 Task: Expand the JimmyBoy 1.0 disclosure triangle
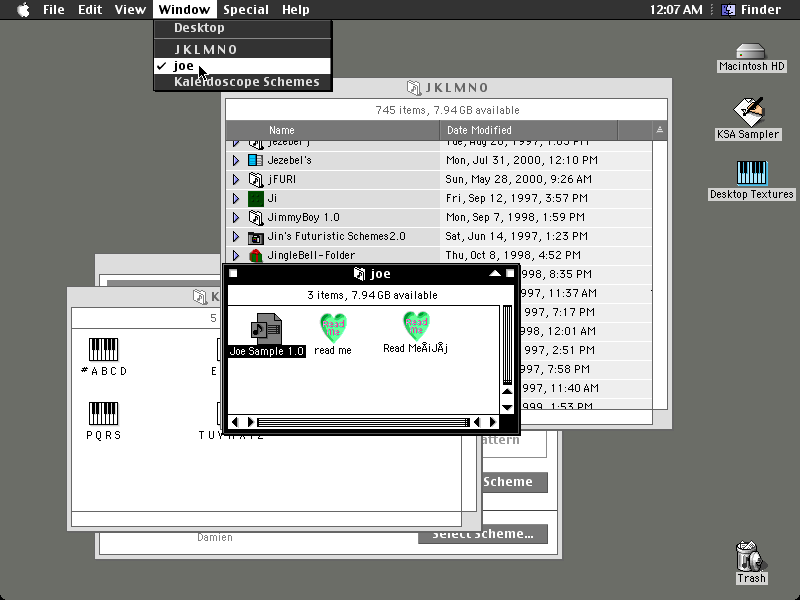236,217
